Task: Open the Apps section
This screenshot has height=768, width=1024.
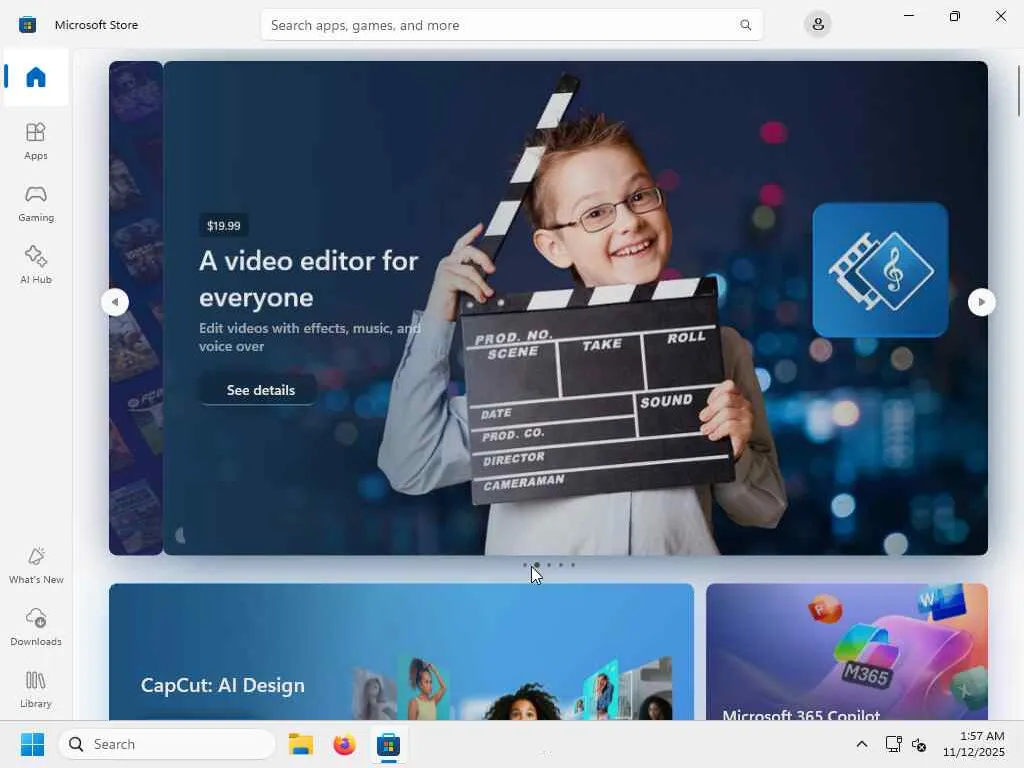Action: pos(36,141)
